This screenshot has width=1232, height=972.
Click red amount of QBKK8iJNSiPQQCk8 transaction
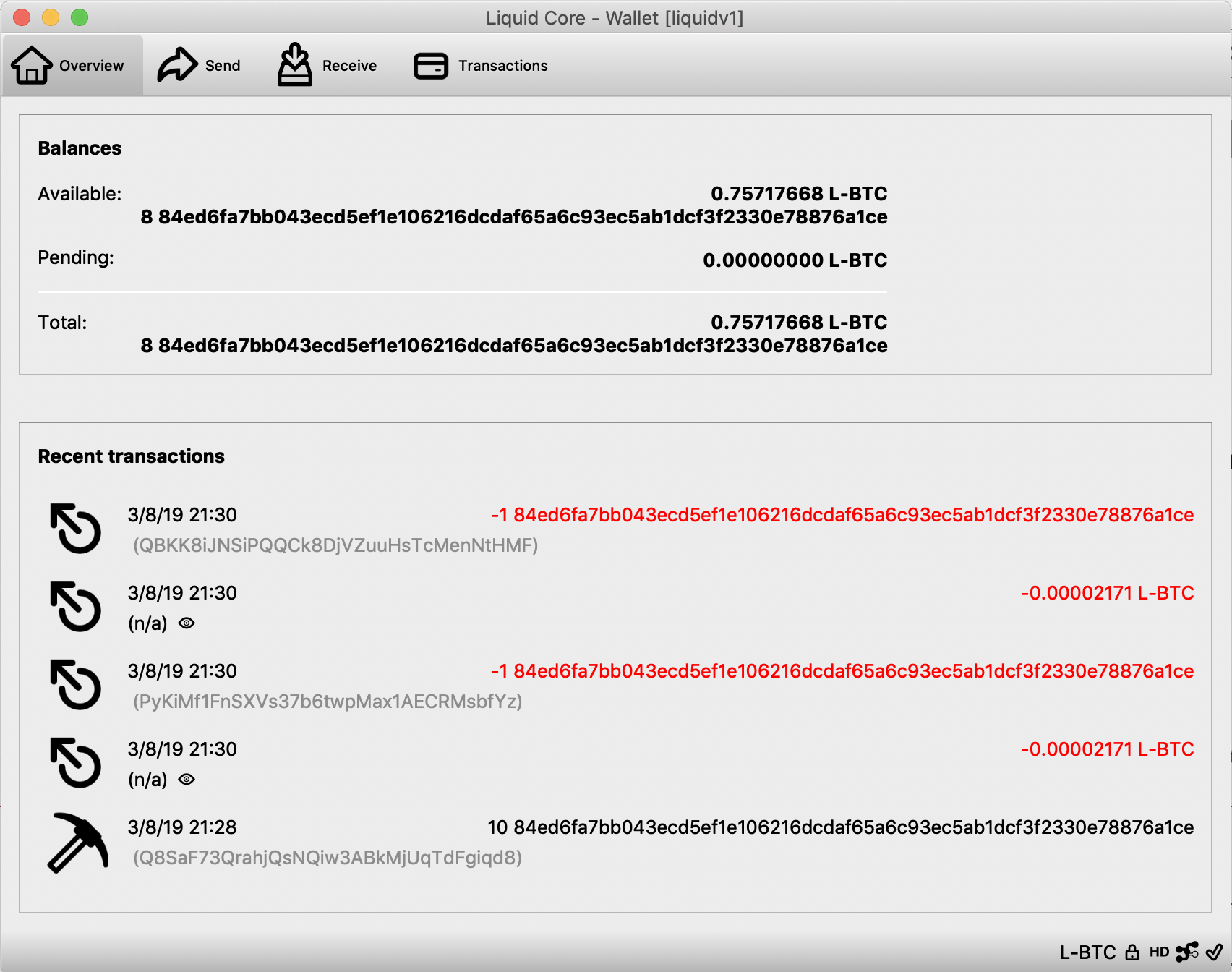coord(842,515)
